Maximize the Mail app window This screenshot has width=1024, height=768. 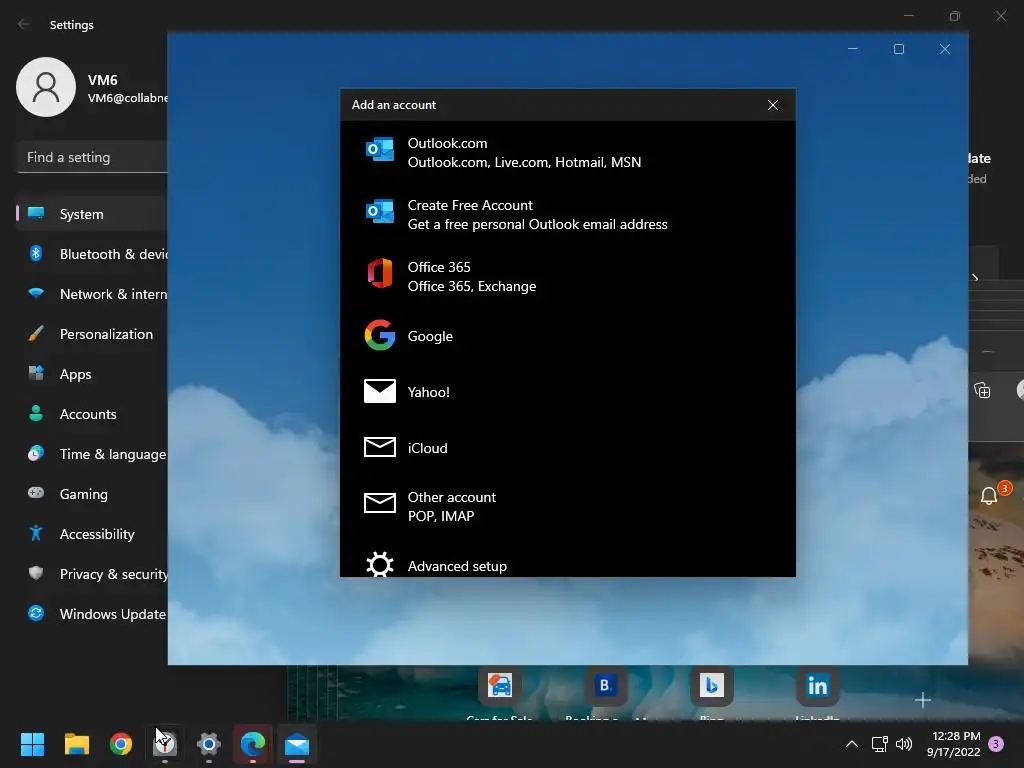pos(899,49)
